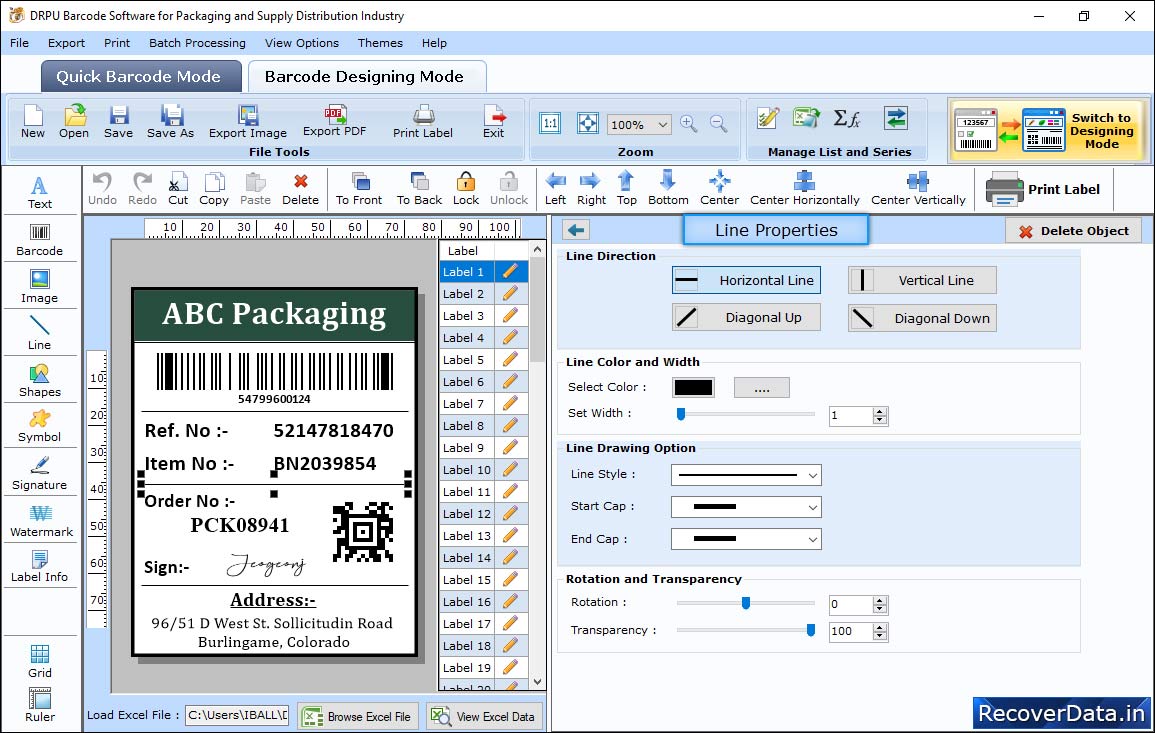Switch to Barcode Designing Mode tab
Screen dimensions: 1155x733
(364, 77)
